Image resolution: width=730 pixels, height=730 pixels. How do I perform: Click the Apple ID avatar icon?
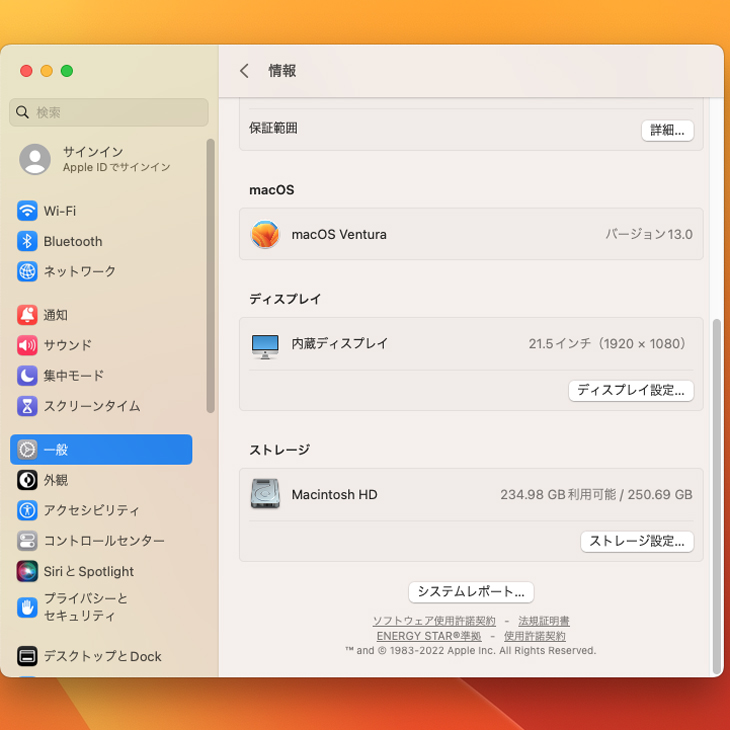click(35, 159)
